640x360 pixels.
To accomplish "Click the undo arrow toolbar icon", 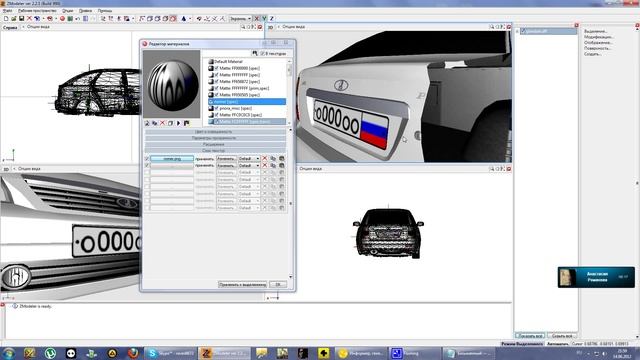I will tap(78, 18).
